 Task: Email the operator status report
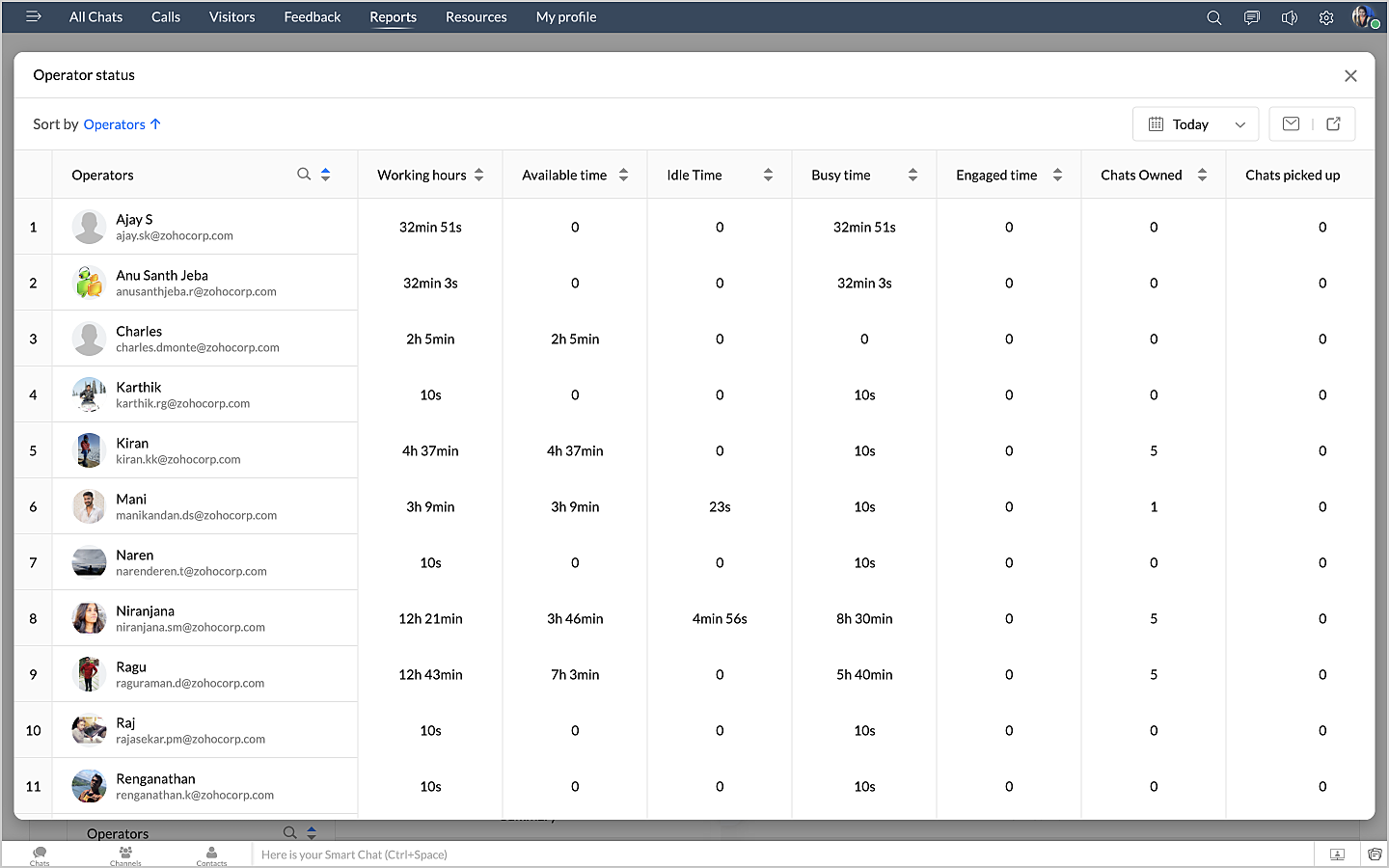point(1291,123)
